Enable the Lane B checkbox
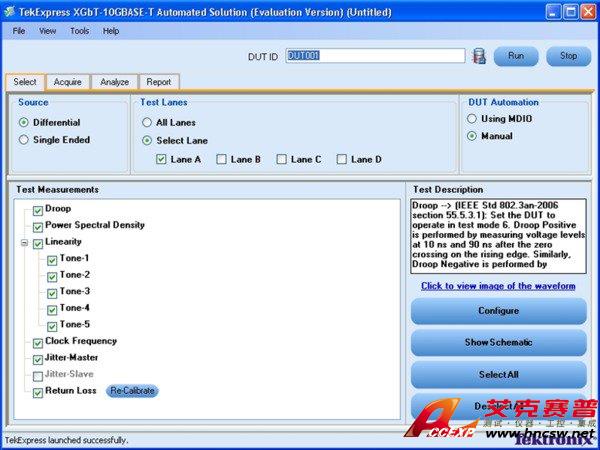 [x=222, y=159]
